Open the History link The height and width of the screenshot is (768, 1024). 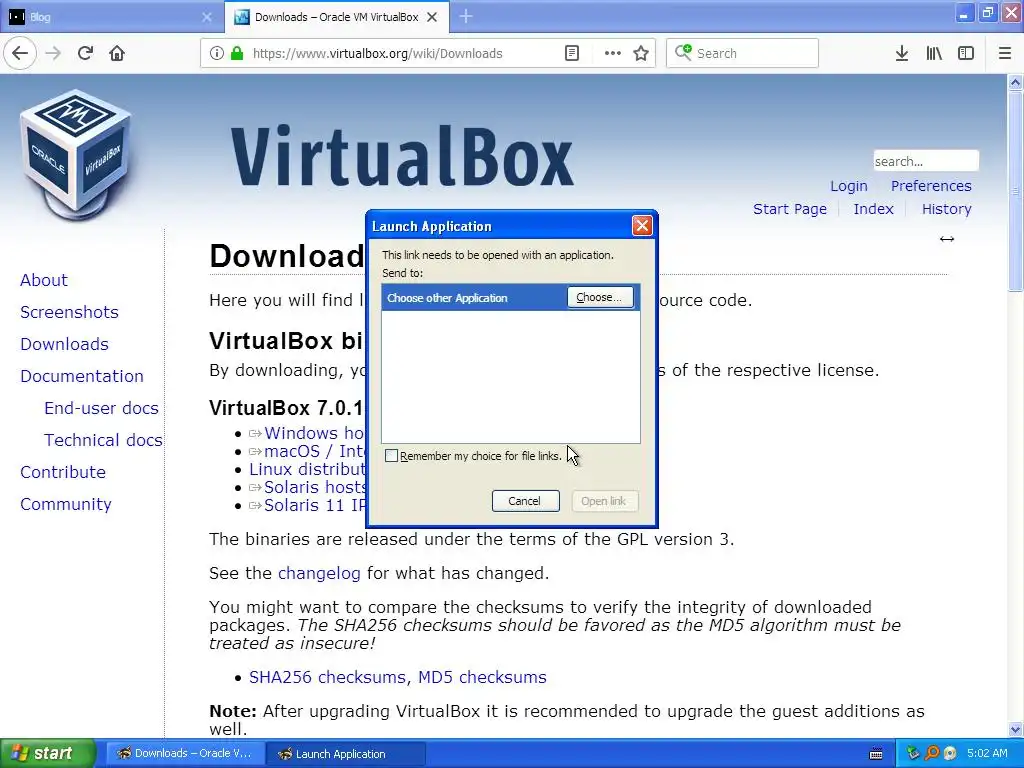(946, 209)
